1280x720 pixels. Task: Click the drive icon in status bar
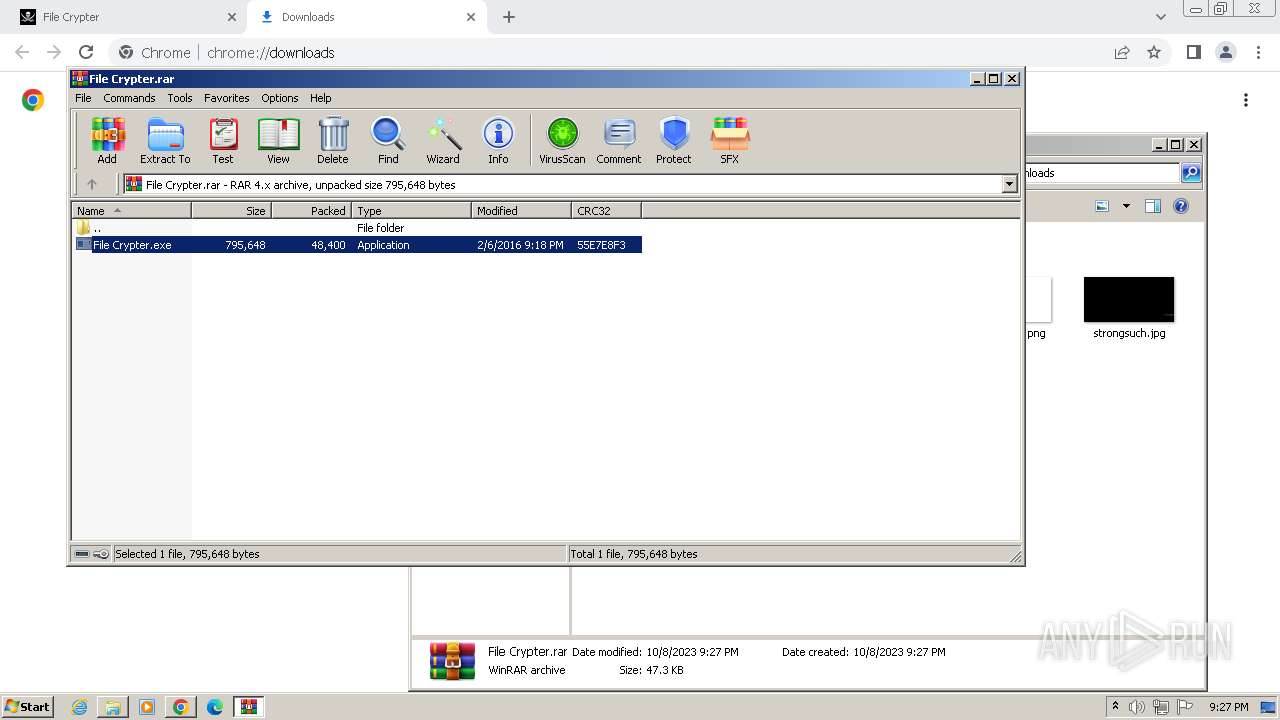[x=82, y=554]
